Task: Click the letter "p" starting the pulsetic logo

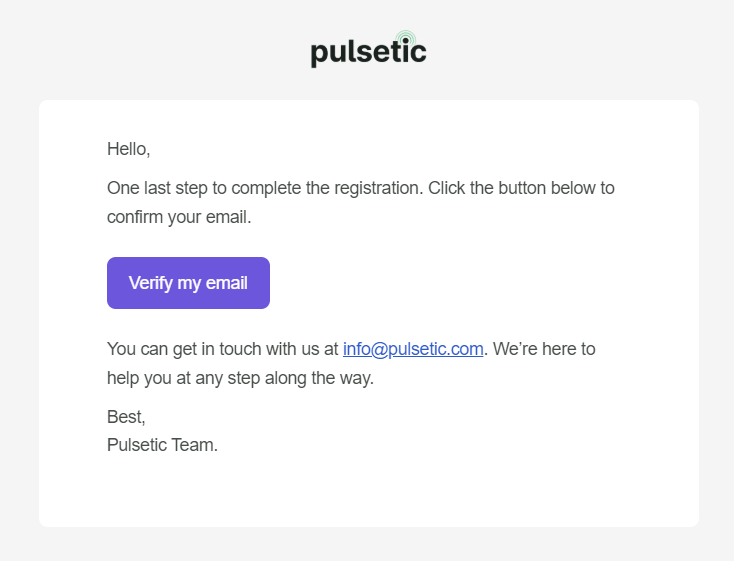Action: point(319,54)
